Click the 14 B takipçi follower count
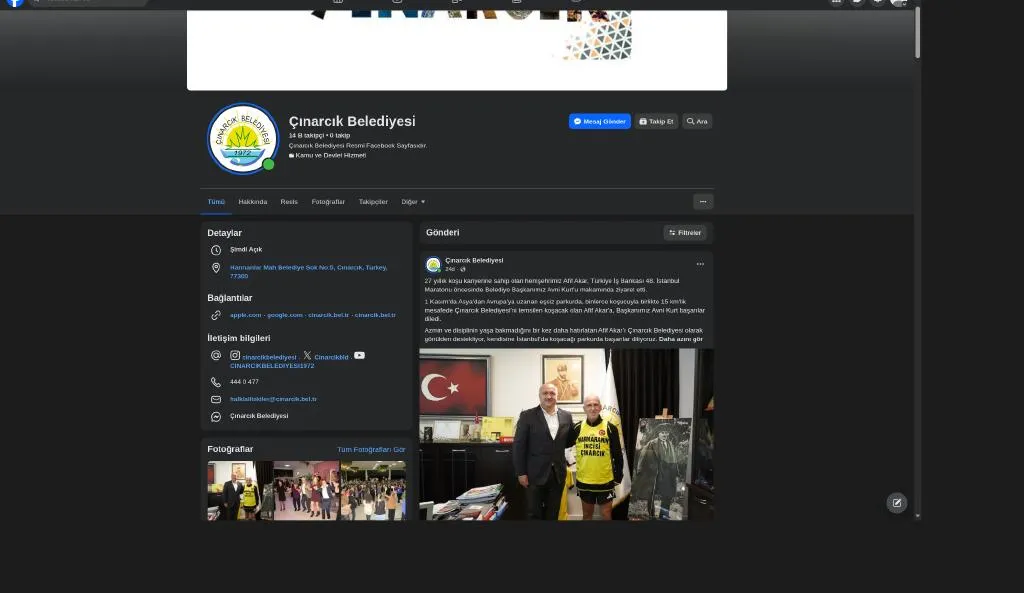The height and width of the screenshot is (593, 1024). coord(306,135)
